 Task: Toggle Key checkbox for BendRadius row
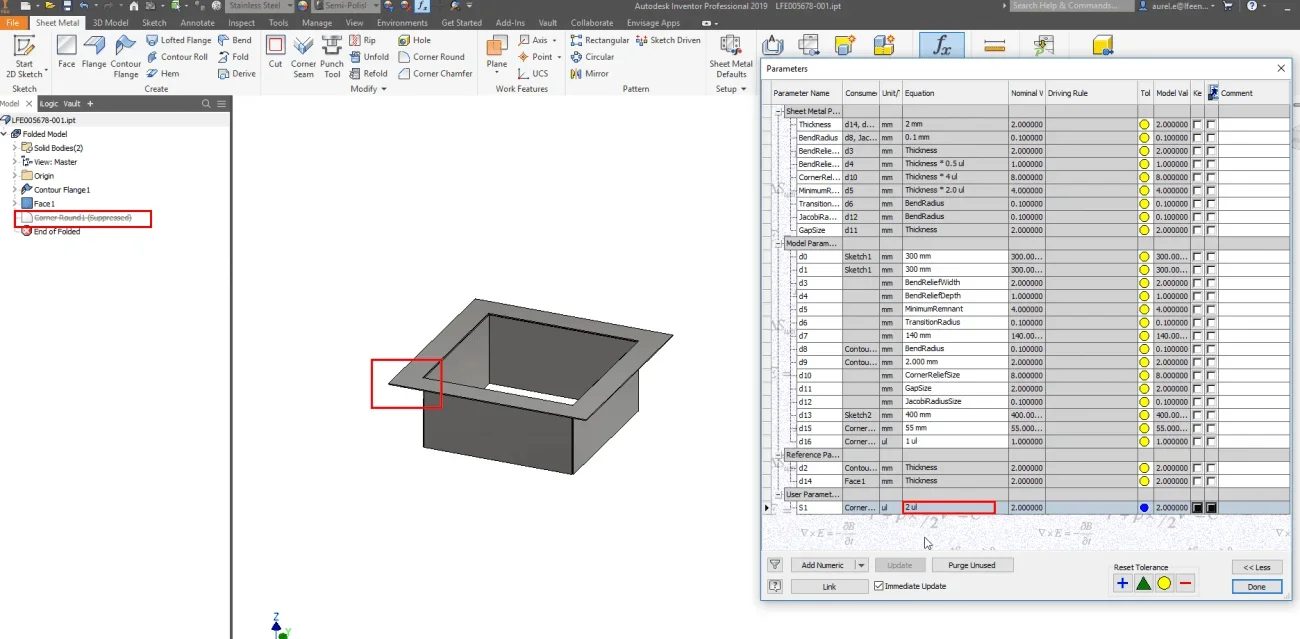point(1197,137)
